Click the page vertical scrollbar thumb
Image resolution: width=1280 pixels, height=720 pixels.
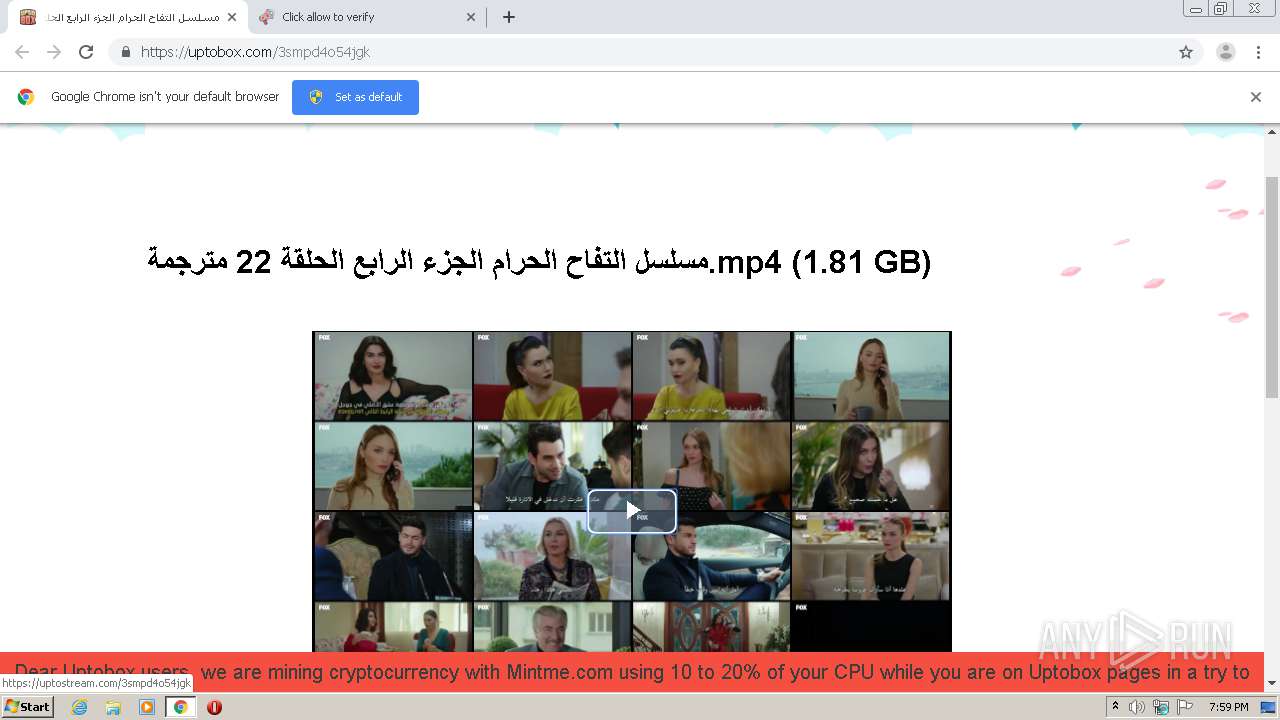pos(1272,287)
